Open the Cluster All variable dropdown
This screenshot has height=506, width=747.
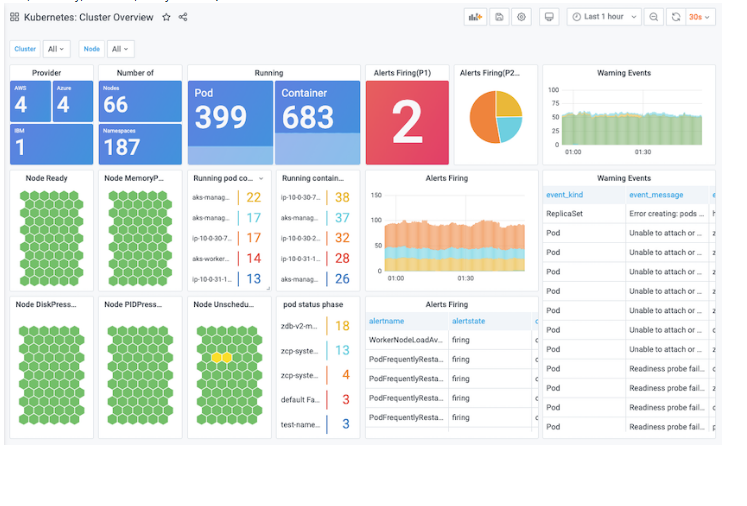[x=56, y=49]
